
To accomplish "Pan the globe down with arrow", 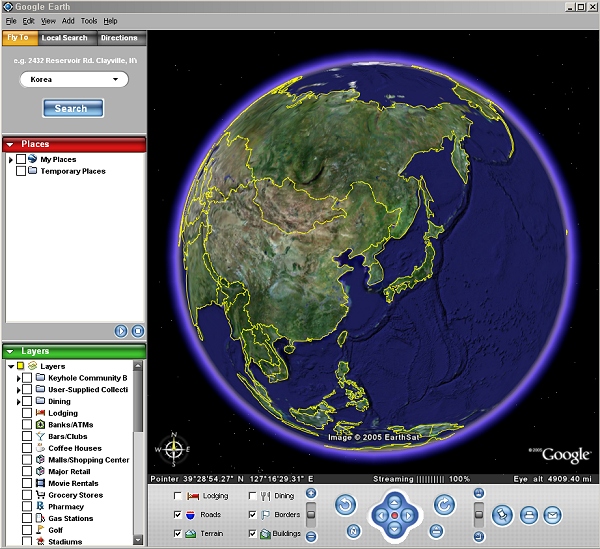I will (395, 529).
